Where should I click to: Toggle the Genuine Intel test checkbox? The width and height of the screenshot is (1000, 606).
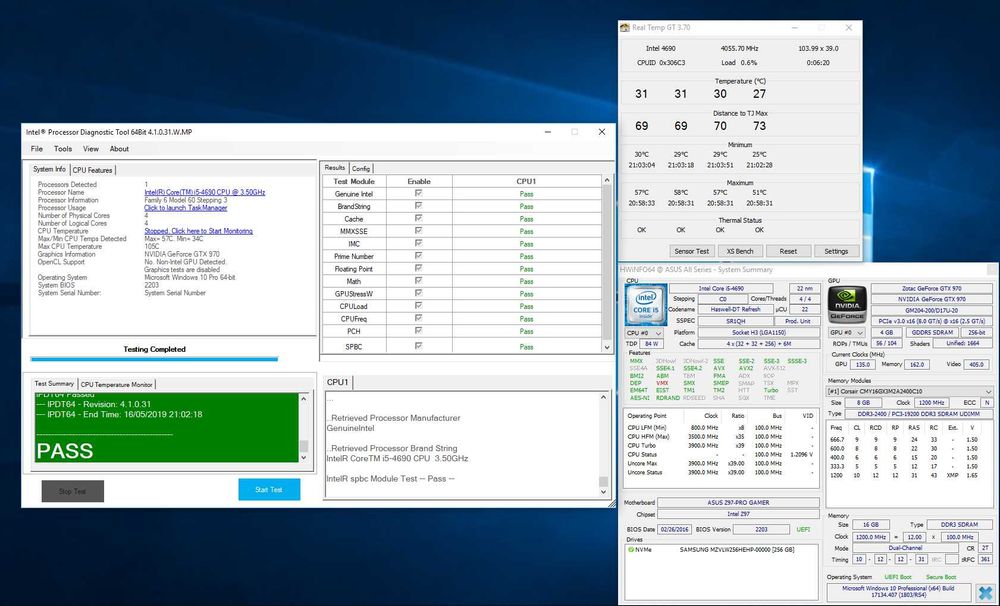click(x=418, y=193)
